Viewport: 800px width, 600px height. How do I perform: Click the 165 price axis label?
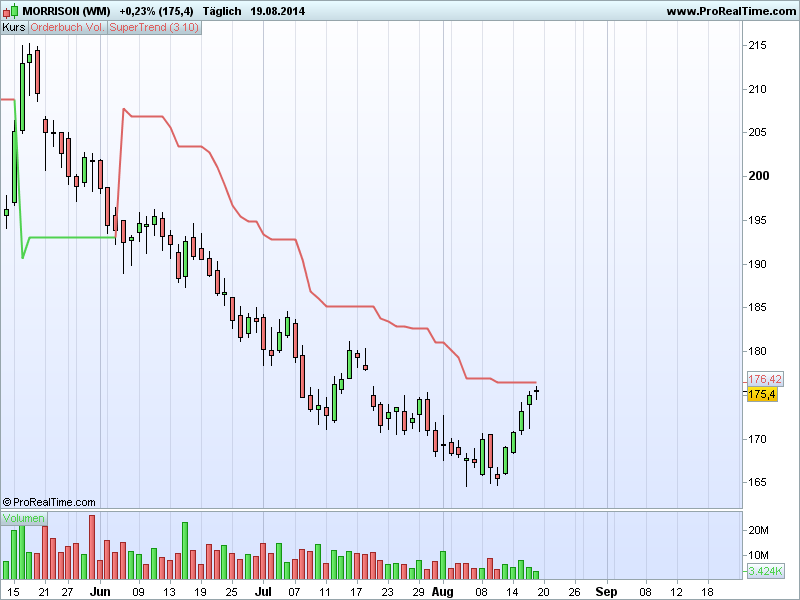[x=757, y=482]
